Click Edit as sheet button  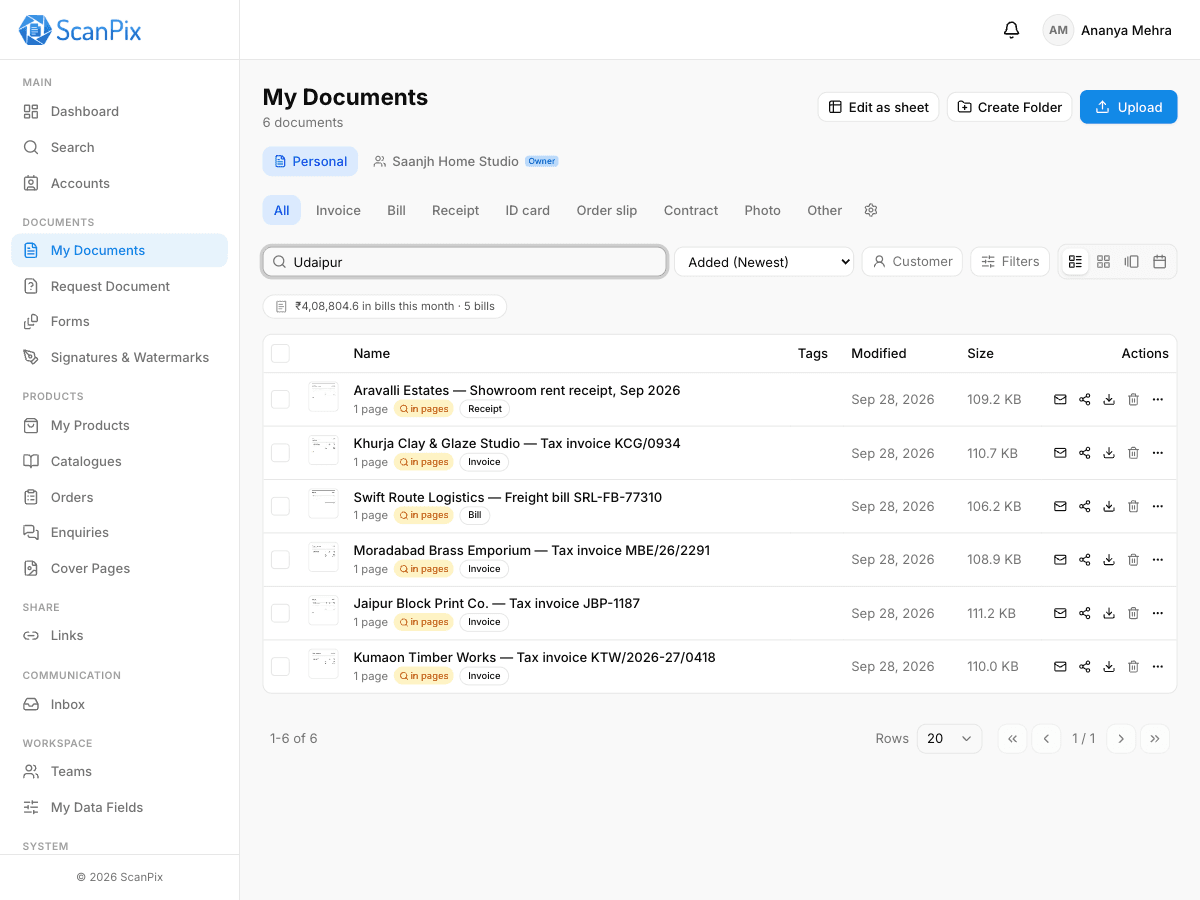878,107
